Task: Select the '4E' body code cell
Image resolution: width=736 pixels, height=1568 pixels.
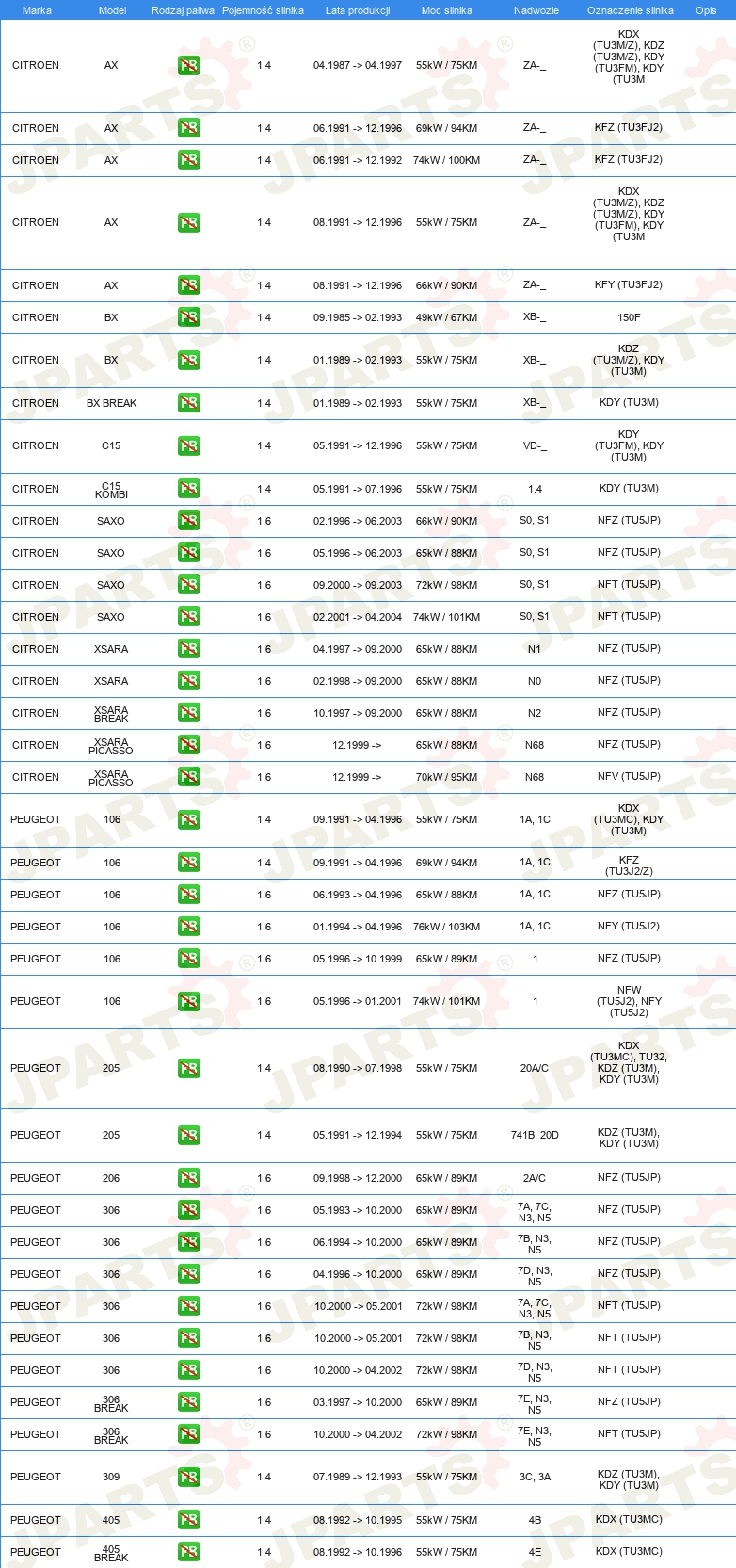Action: coord(535,1552)
